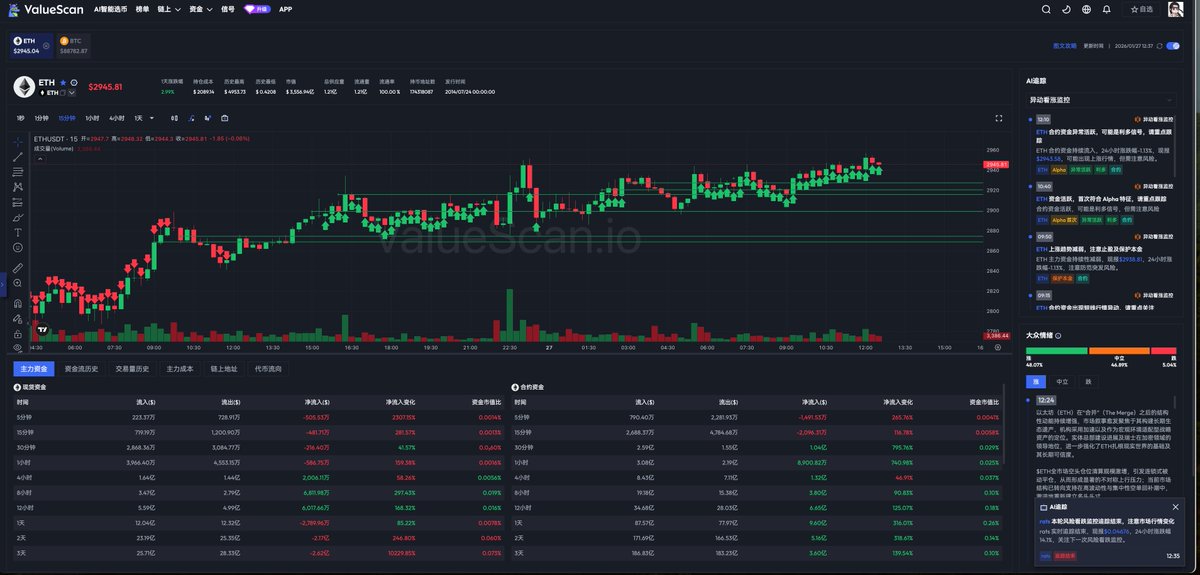Select 跌 tab in 大众情绪 panel
This screenshot has width=1200, height=575.
[1088, 381]
